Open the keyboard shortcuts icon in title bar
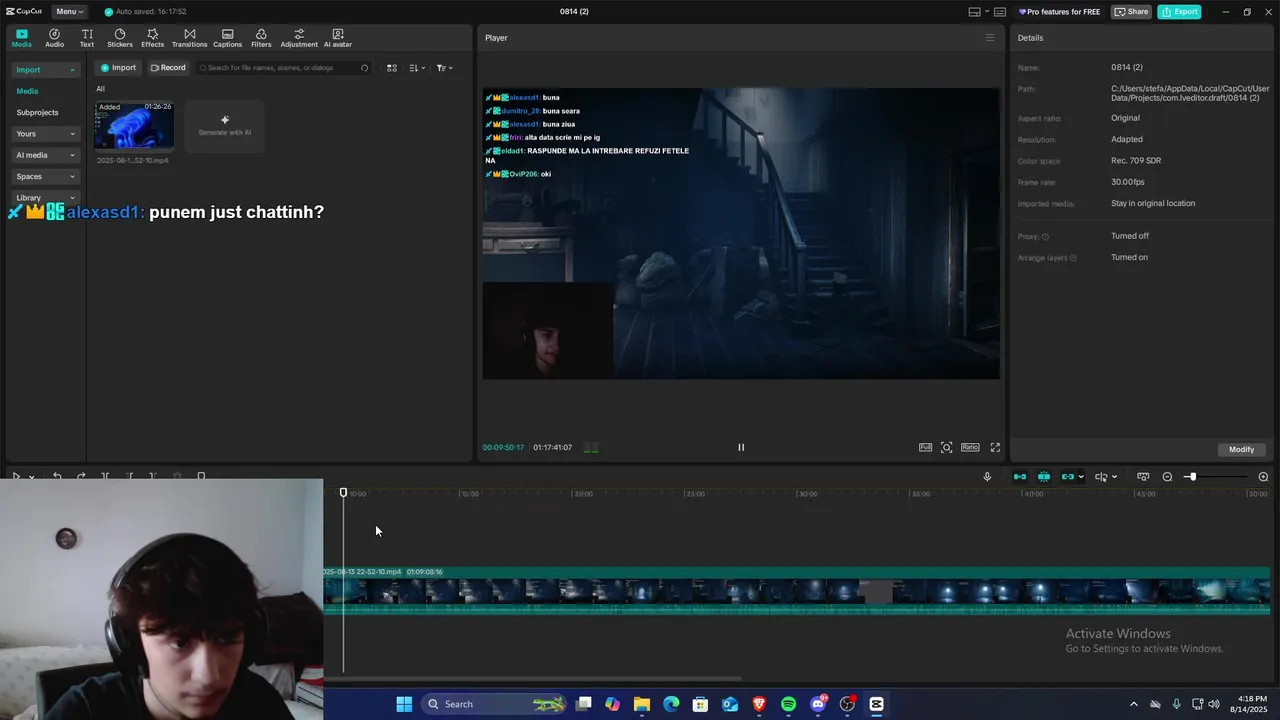 pyautogui.click(x=999, y=12)
